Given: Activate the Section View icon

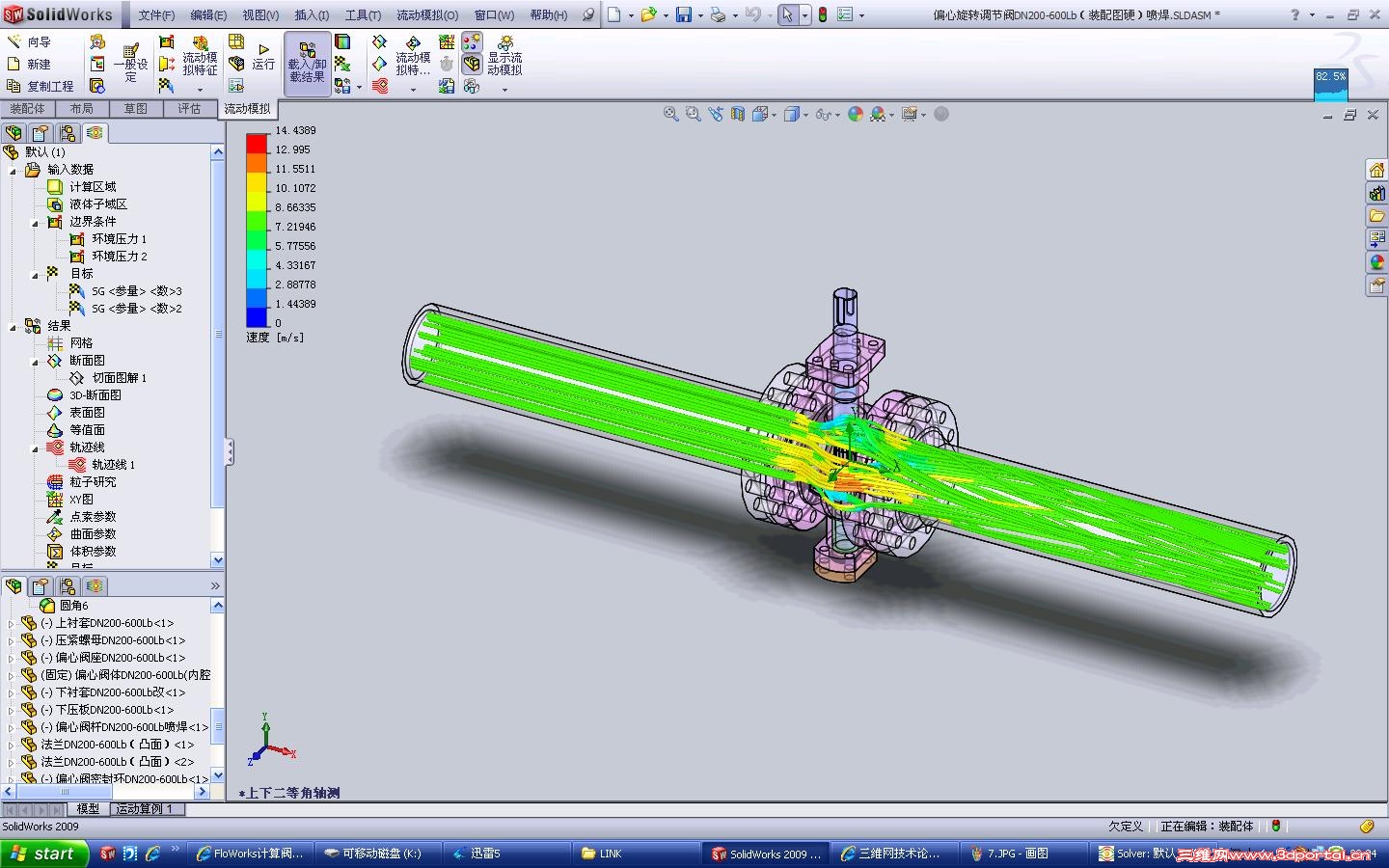Looking at the screenshot, I should point(738,114).
